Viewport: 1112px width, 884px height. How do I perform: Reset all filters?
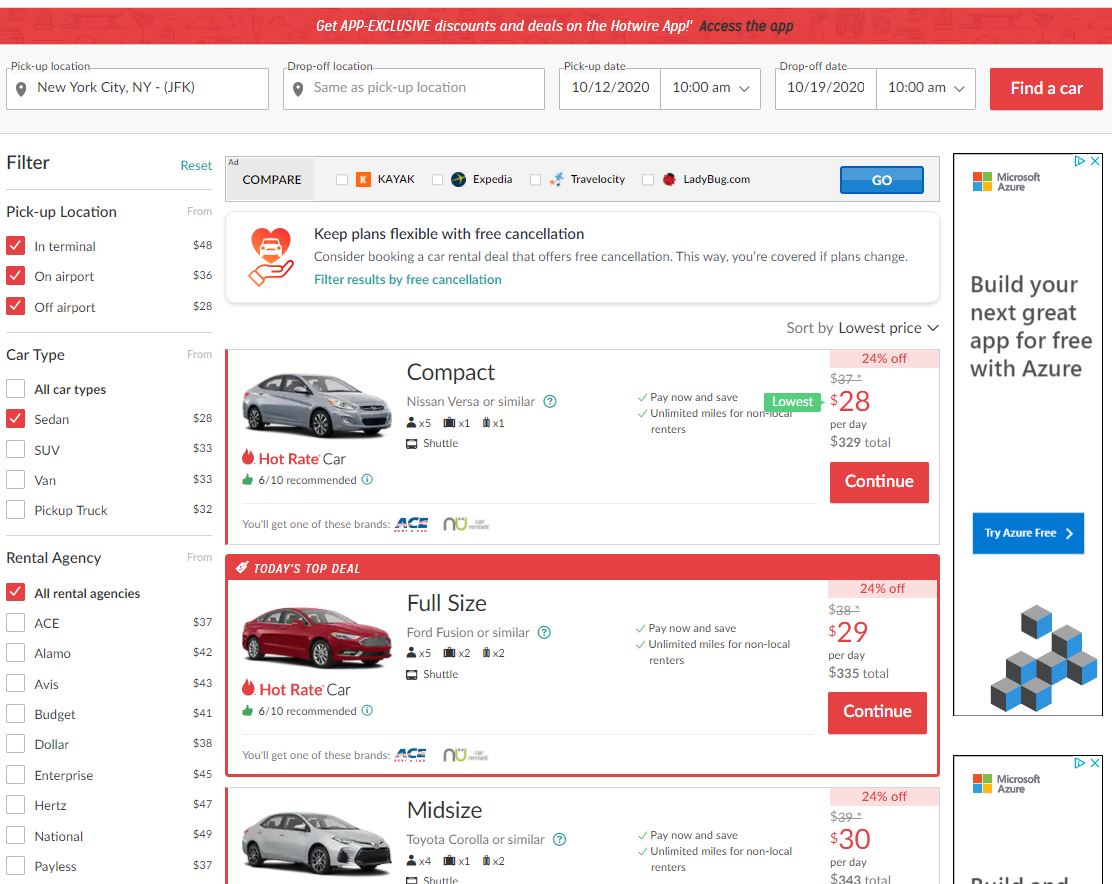[196, 165]
